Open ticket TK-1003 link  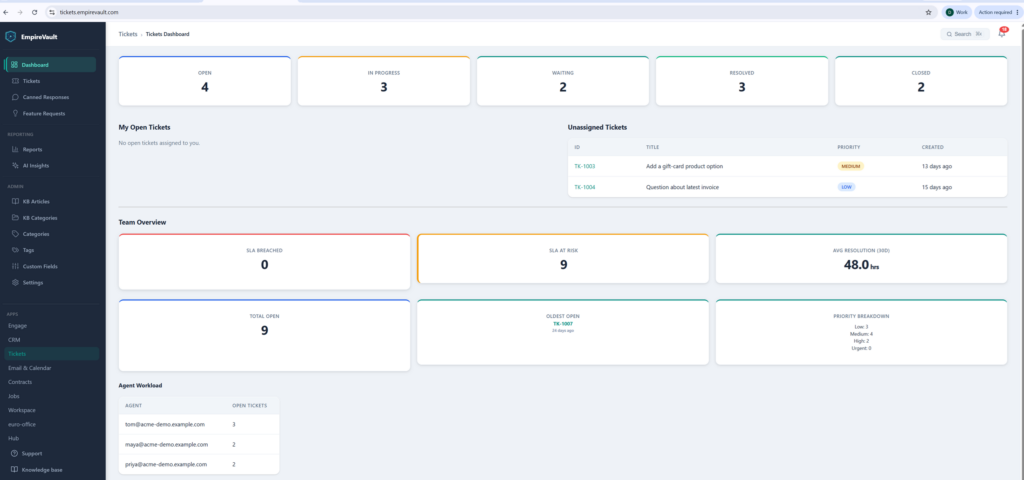pos(584,166)
